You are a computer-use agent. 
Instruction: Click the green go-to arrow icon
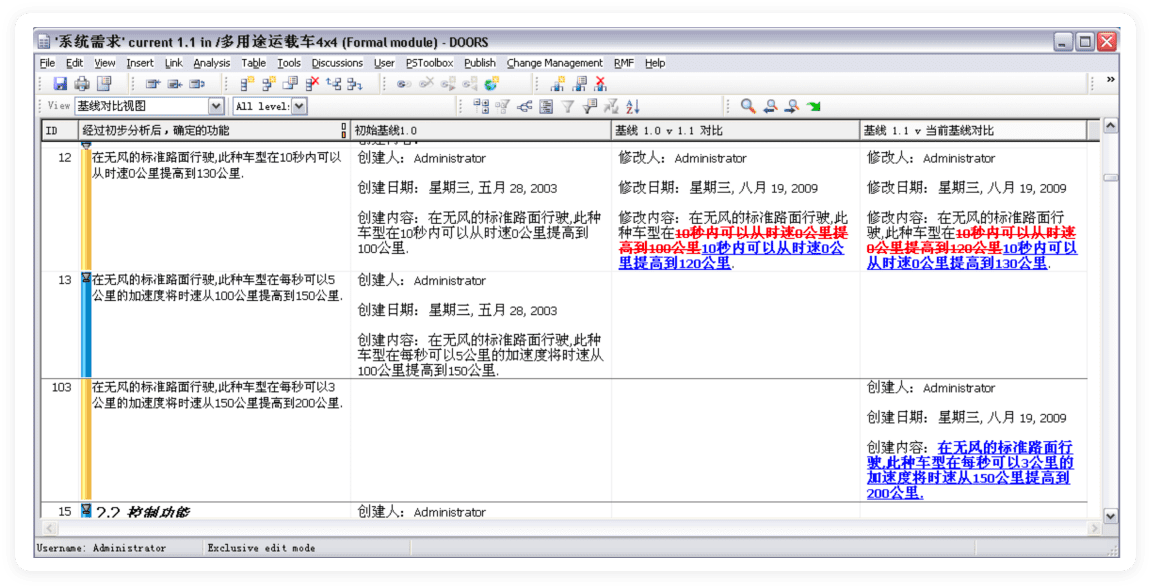[814, 106]
